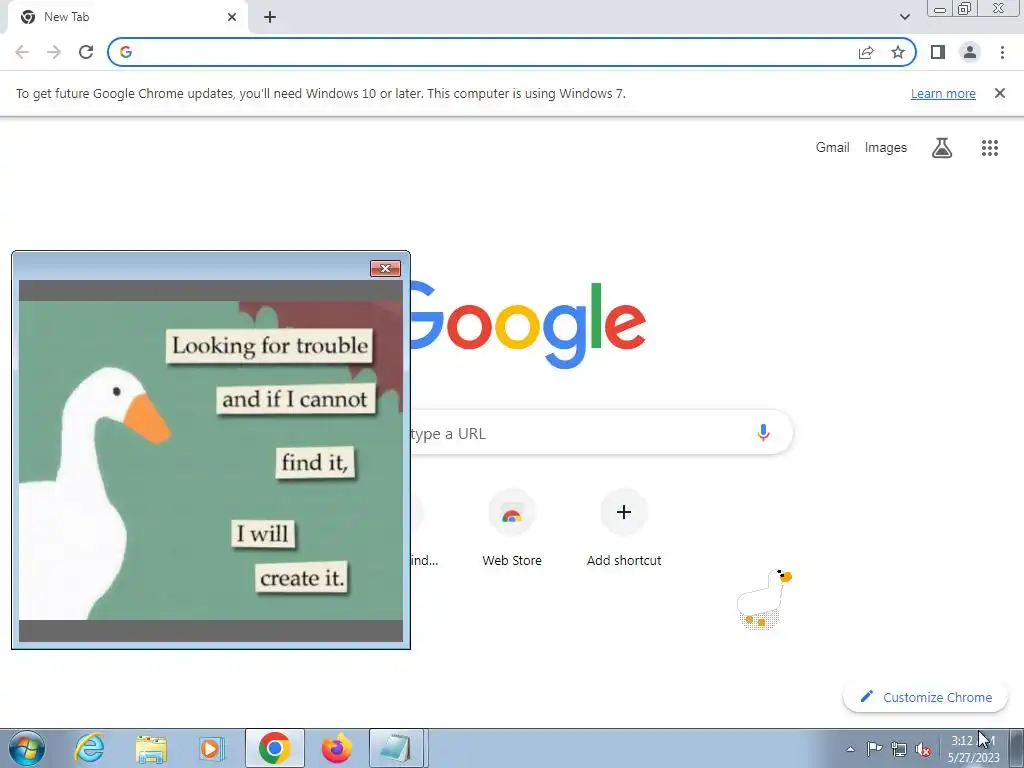The image size is (1024, 768).
Task: Open Chrome's three-dot menu
Action: click(x=1002, y=52)
